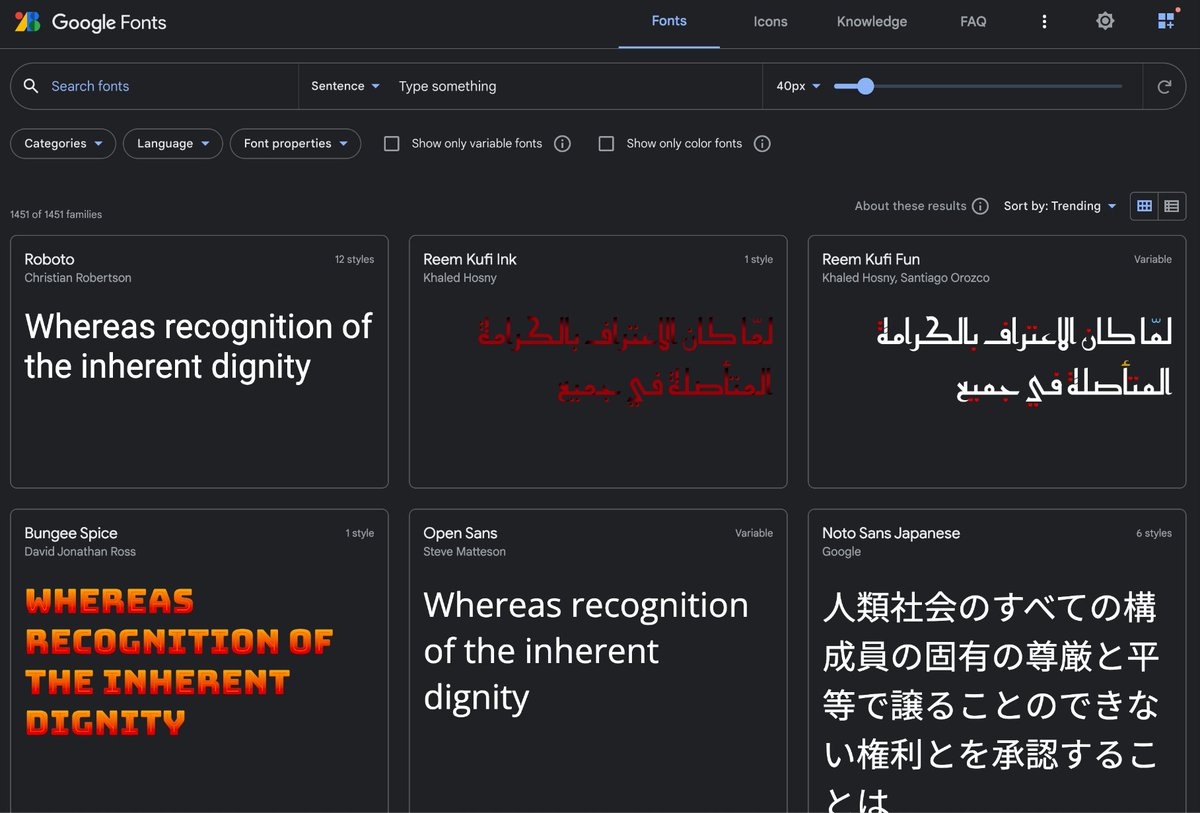Open the Reem Kufi Ink font title
This screenshot has height=813, width=1200.
(470, 259)
